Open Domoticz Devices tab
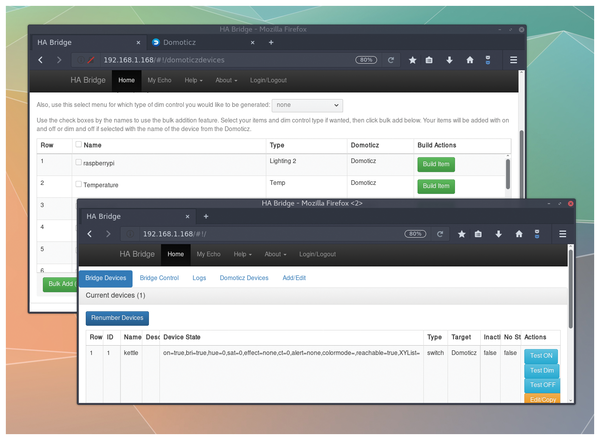This screenshot has width=600, height=440. click(x=244, y=278)
